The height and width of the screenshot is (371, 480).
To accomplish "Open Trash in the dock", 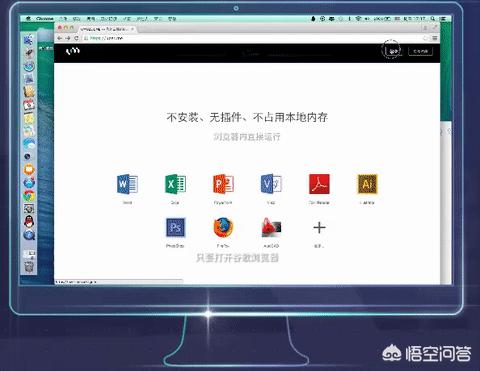I will (x=29, y=267).
